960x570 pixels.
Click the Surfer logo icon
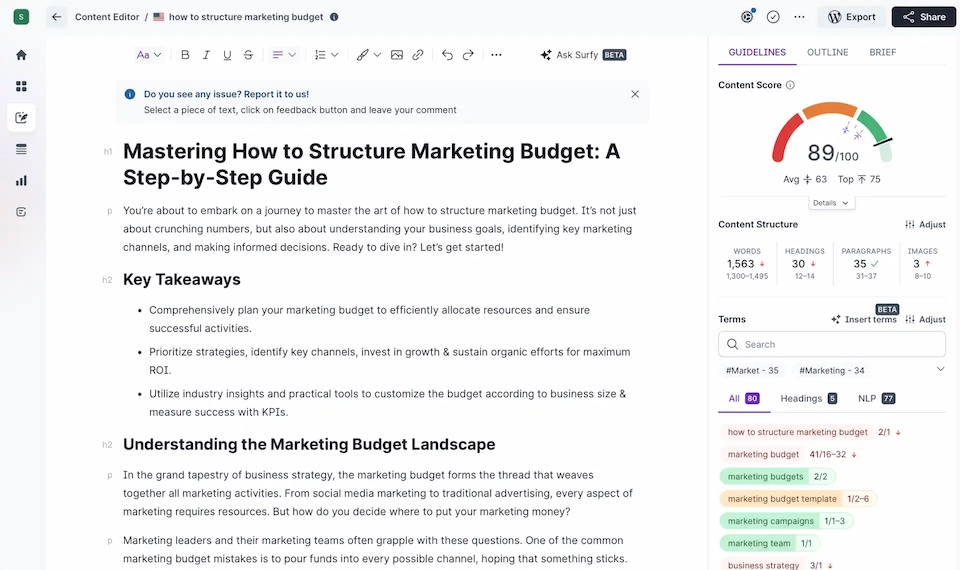(x=21, y=17)
